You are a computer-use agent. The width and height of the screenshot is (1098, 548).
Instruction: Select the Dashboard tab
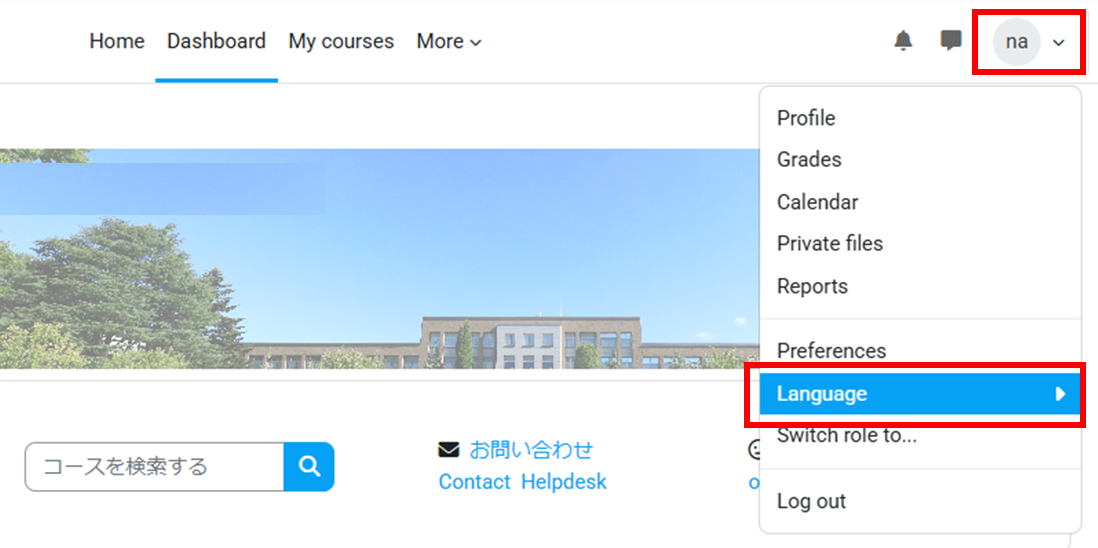216,41
